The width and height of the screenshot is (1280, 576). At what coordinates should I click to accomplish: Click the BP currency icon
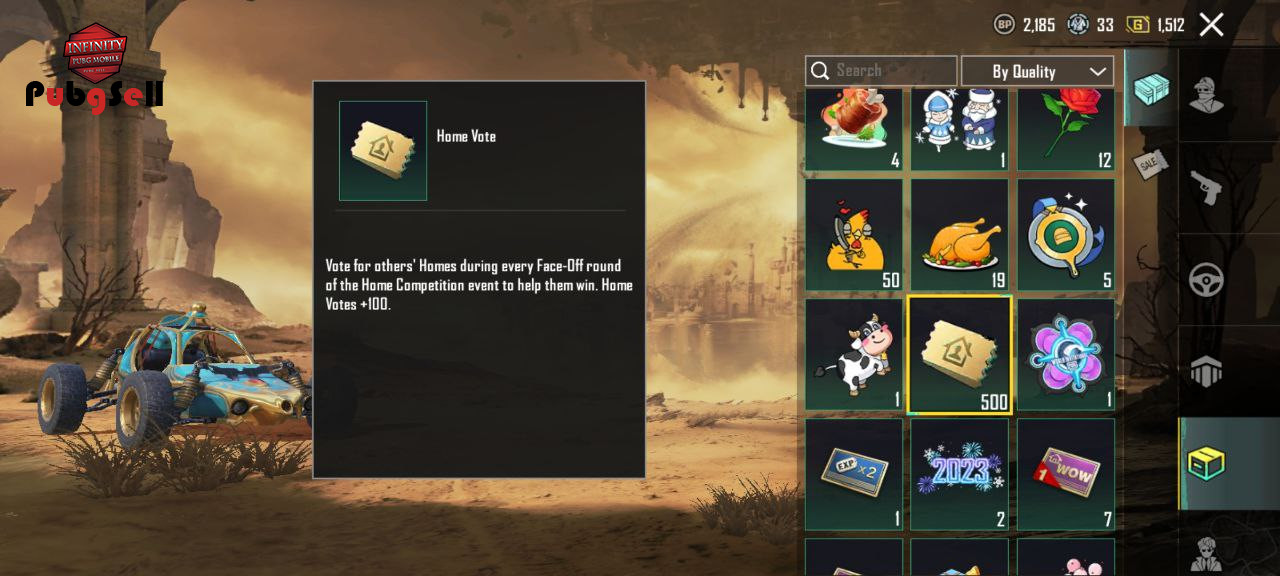tap(1004, 25)
